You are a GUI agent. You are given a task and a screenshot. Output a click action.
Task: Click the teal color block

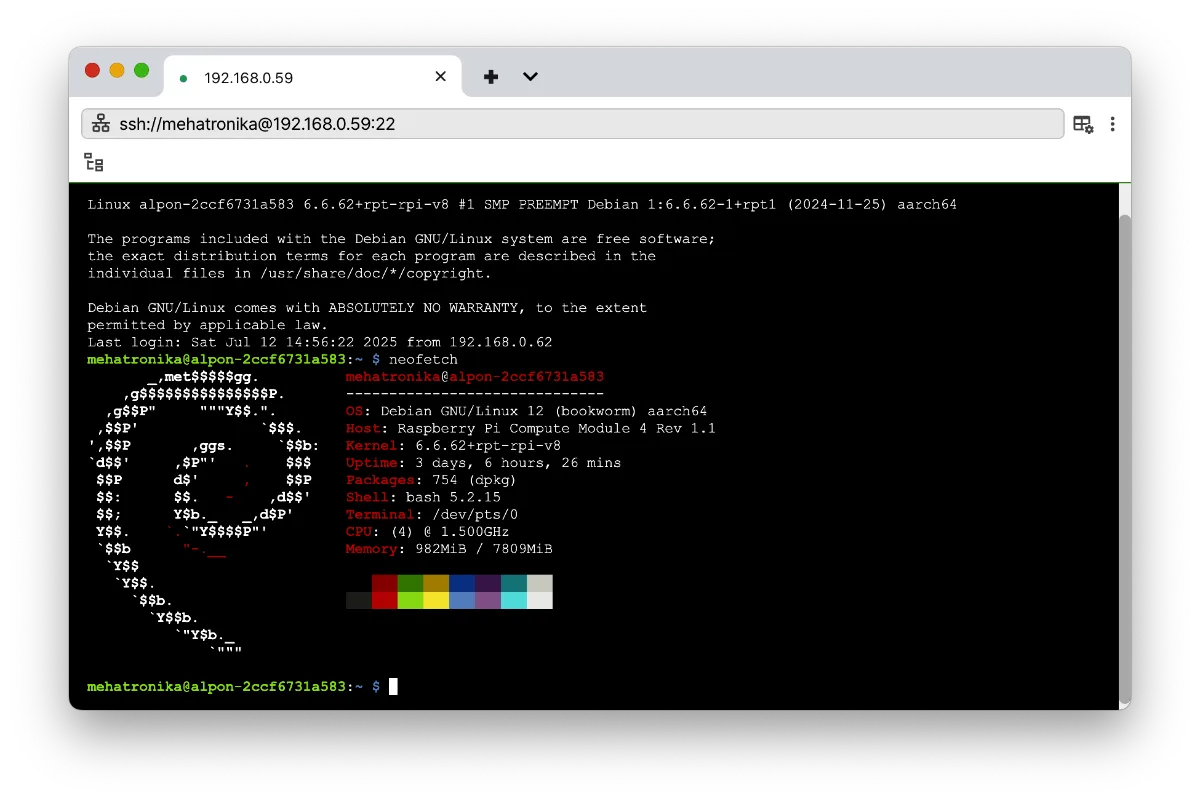pyautogui.click(x=514, y=583)
